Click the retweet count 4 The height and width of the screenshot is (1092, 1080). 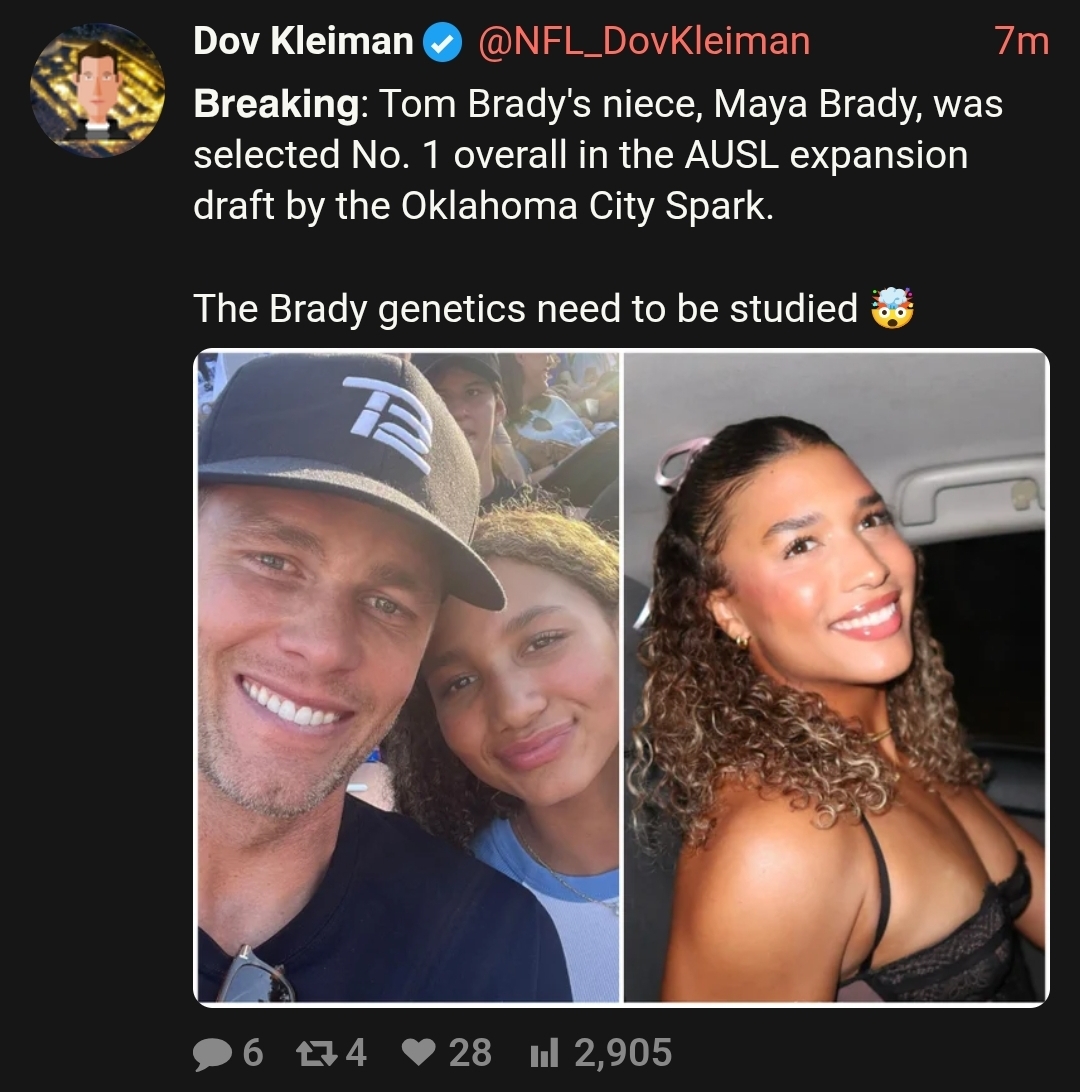356,1052
